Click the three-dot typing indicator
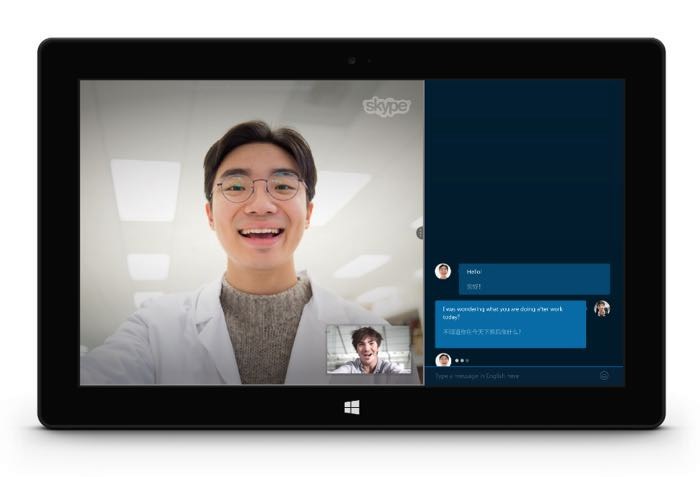The height and width of the screenshot is (477, 700). point(462,360)
